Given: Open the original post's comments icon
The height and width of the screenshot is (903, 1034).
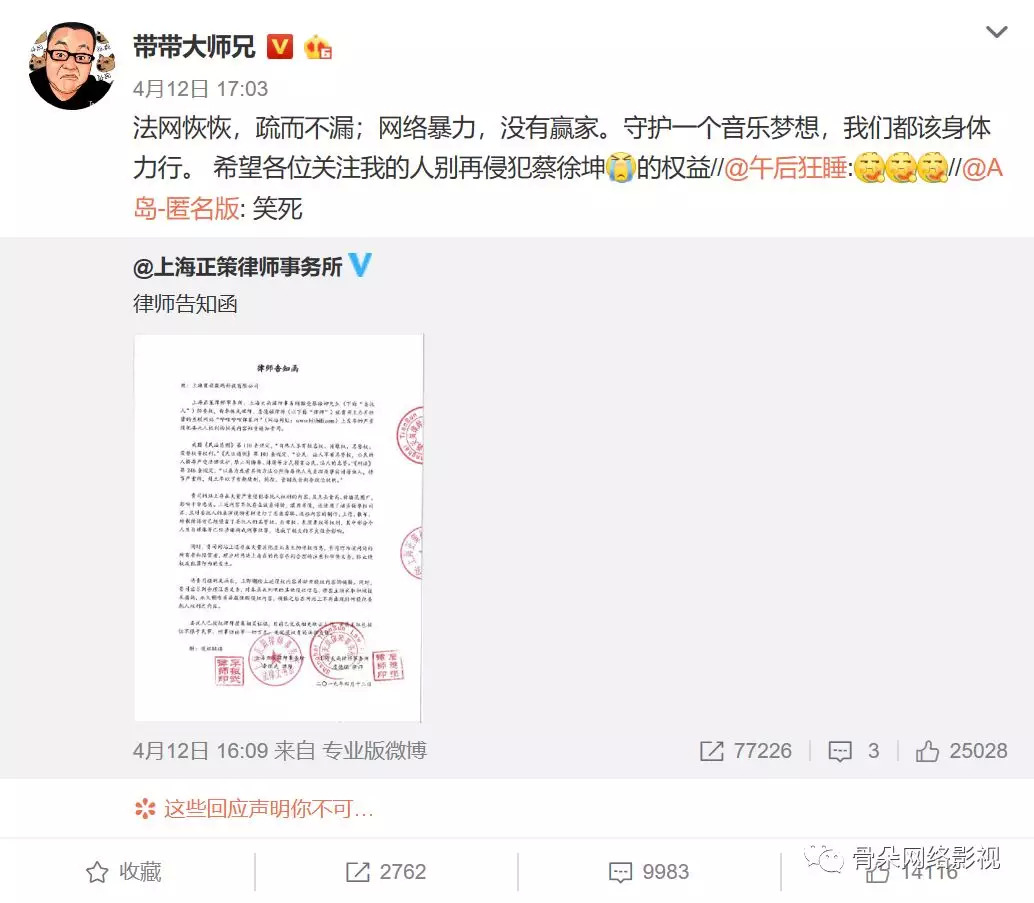Looking at the screenshot, I should pos(854,751).
